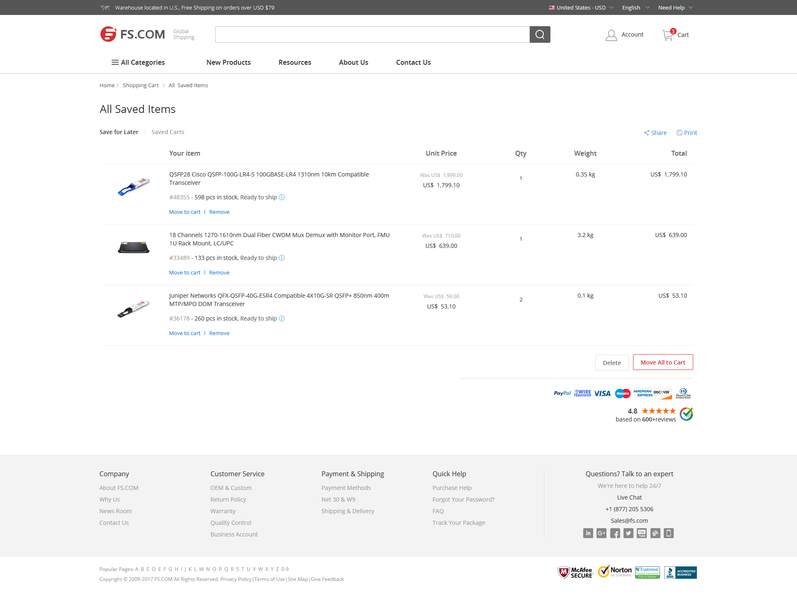The height and width of the screenshot is (600, 797).
Task: Click stock info icon for item #48355
Action: [282, 197]
